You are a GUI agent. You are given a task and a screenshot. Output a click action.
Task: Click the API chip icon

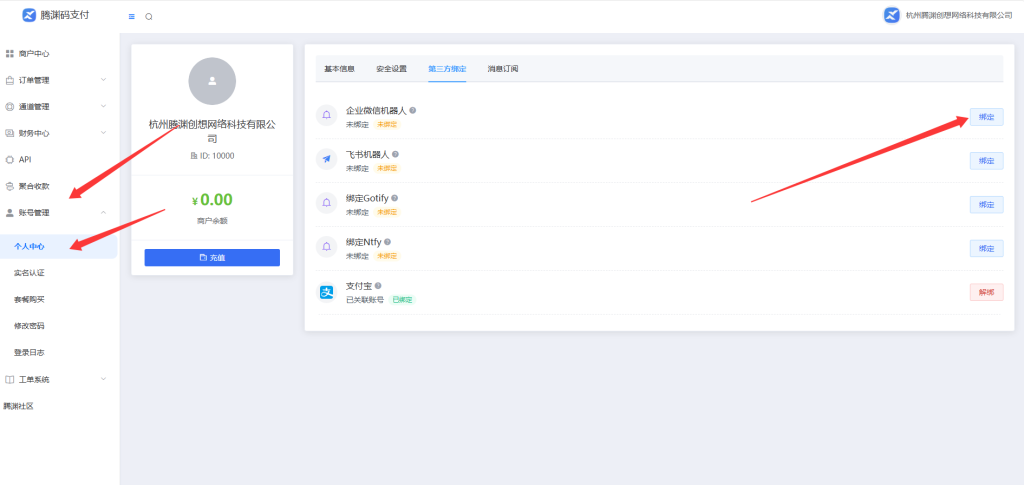[10, 159]
